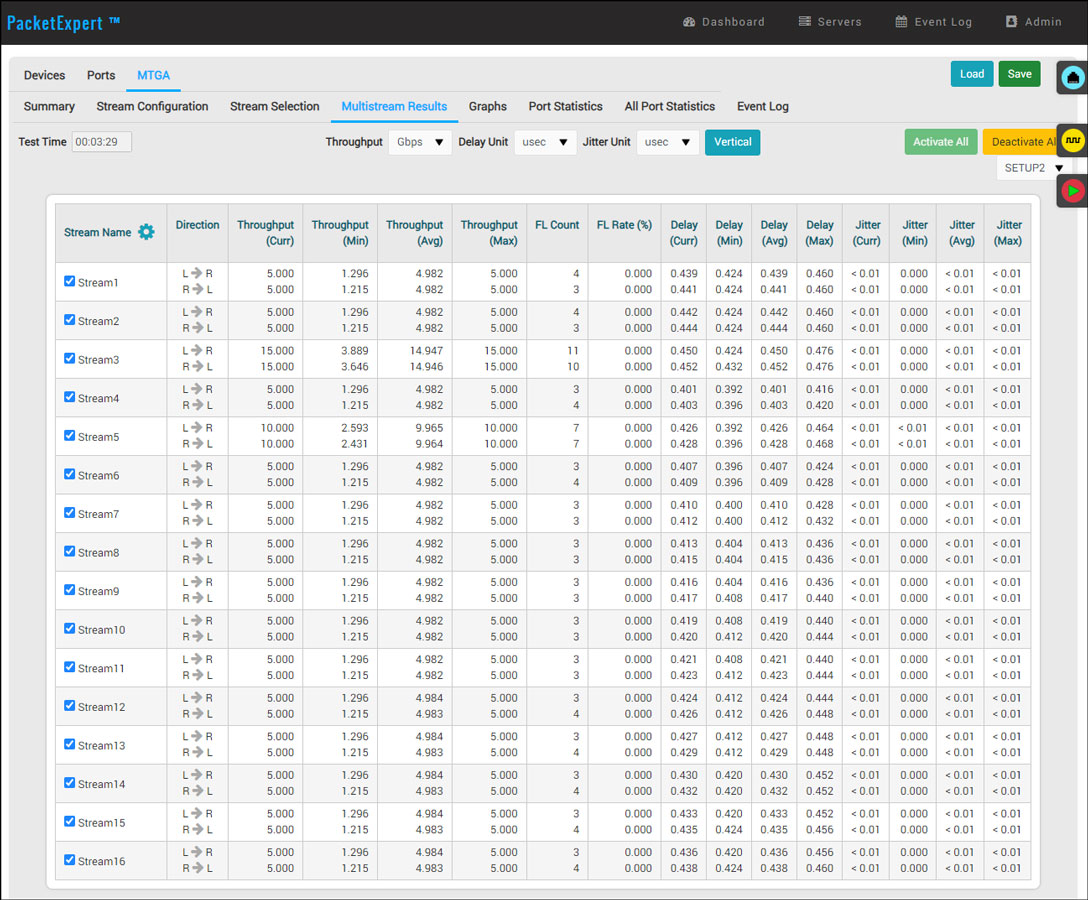Viewport: 1088px width, 900px height.
Task: Uncheck the Stream2 checkbox
Action: coord(69,320)
